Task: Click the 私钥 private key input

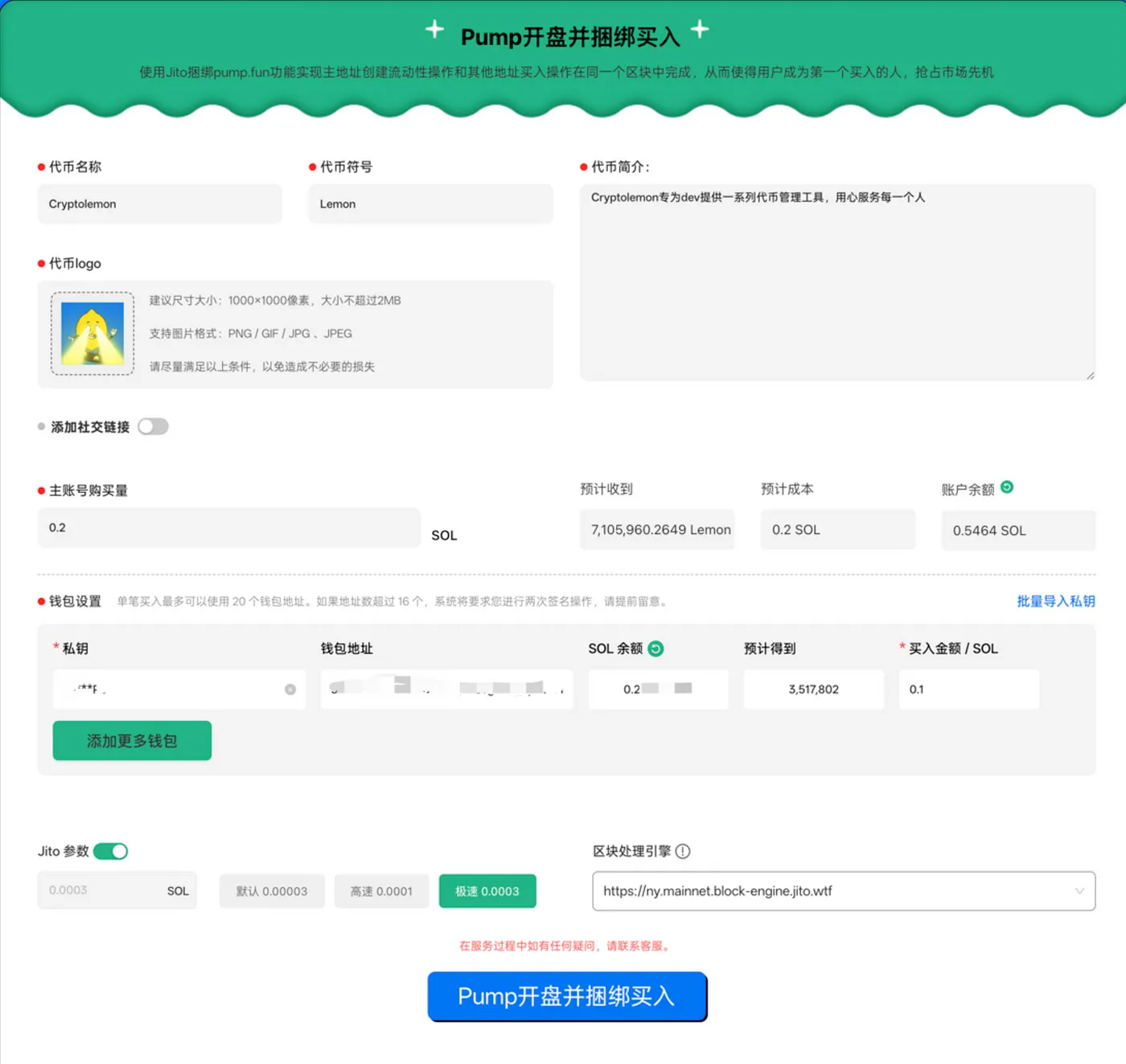Action: 179,689
